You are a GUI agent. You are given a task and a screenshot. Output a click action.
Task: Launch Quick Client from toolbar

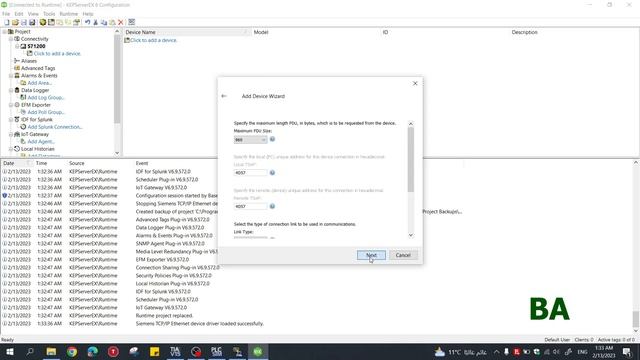pos(131,22)
